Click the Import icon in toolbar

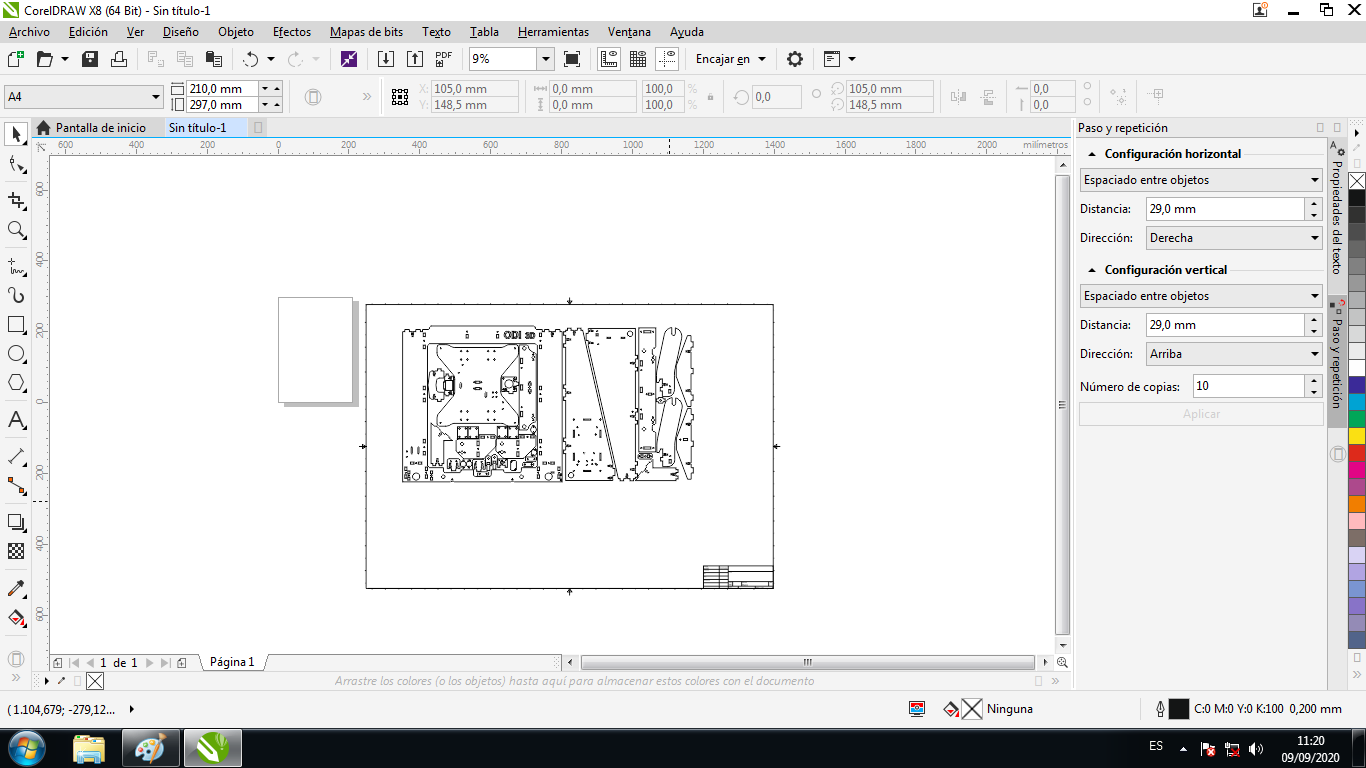coord(386,59)
